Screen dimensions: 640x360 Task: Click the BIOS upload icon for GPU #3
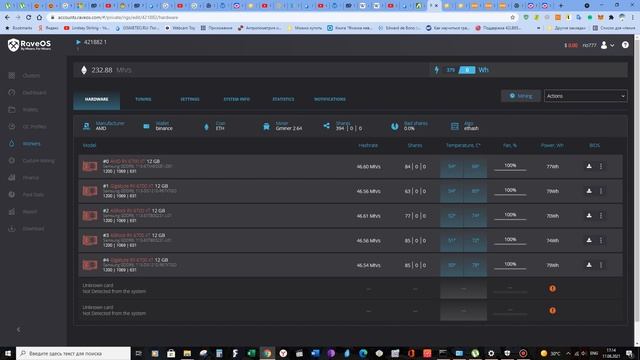click(589, 240)
